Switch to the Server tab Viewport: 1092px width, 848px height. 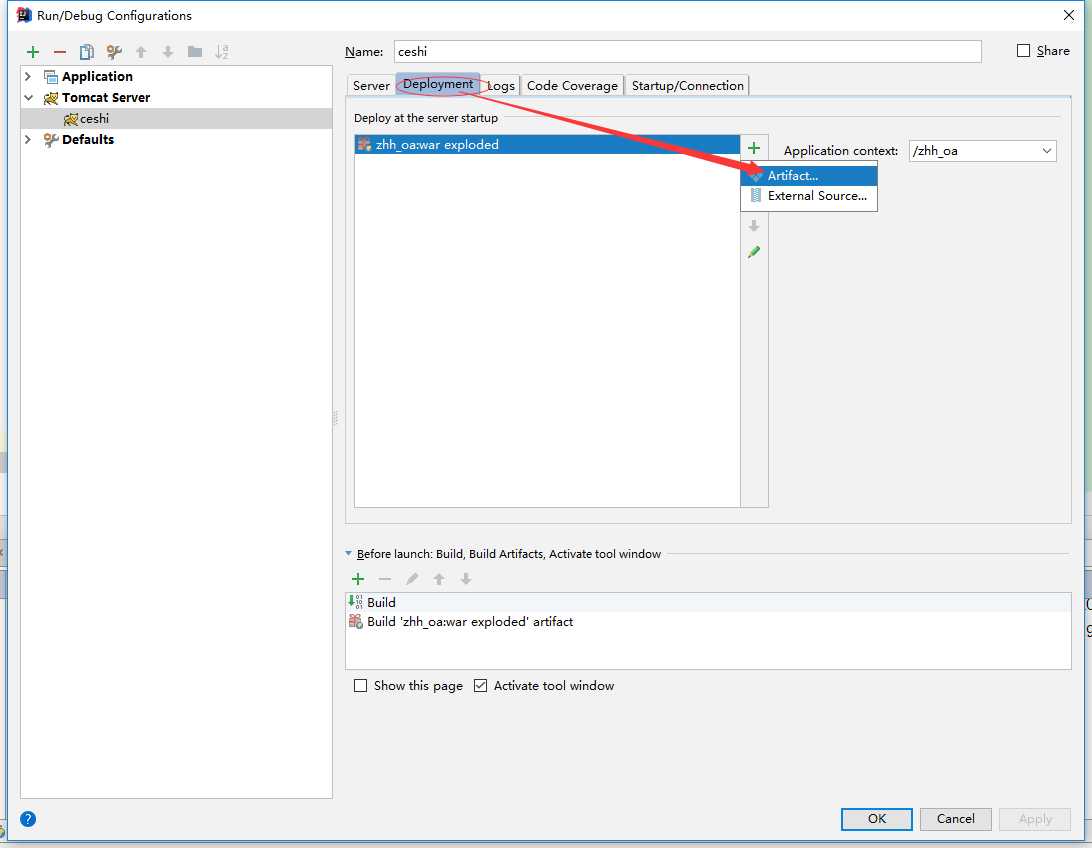click(371, 86)
